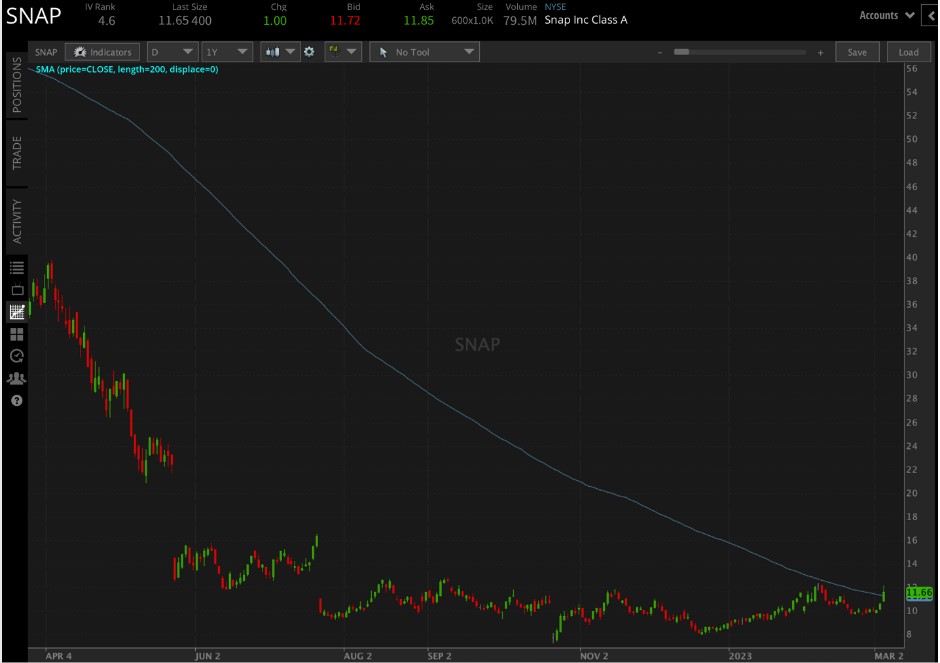Select the highlighted Charts icon in sidebar
This screenshot has height=663, width=940.
(16, 311)
